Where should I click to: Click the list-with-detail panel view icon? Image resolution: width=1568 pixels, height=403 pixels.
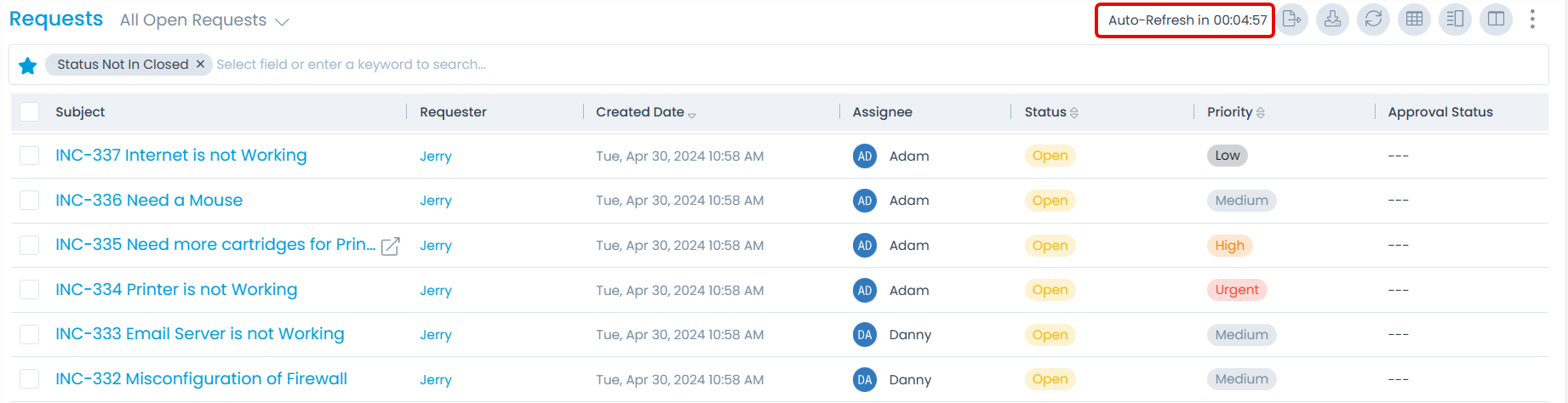[x=1455, y=19]
